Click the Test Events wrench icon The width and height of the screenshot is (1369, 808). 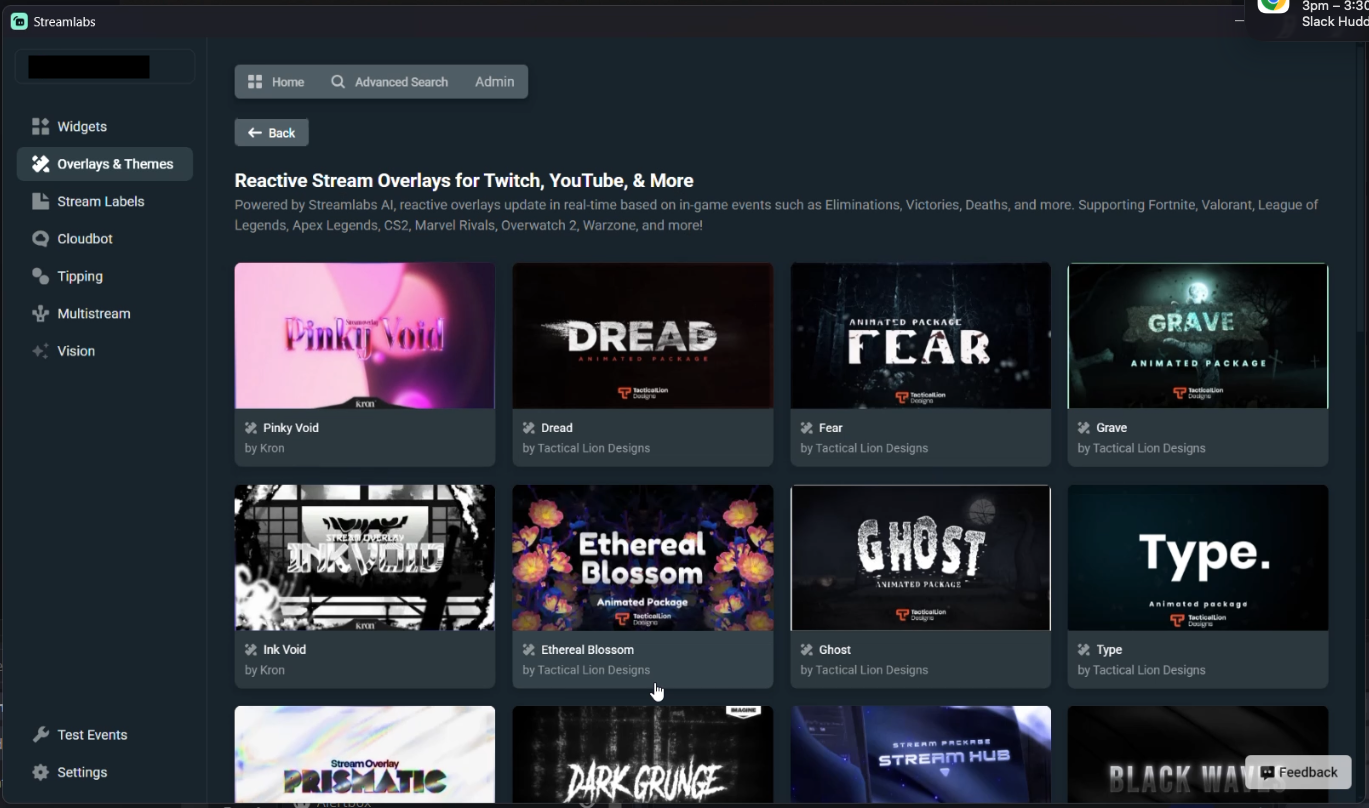tap(40, 735)
